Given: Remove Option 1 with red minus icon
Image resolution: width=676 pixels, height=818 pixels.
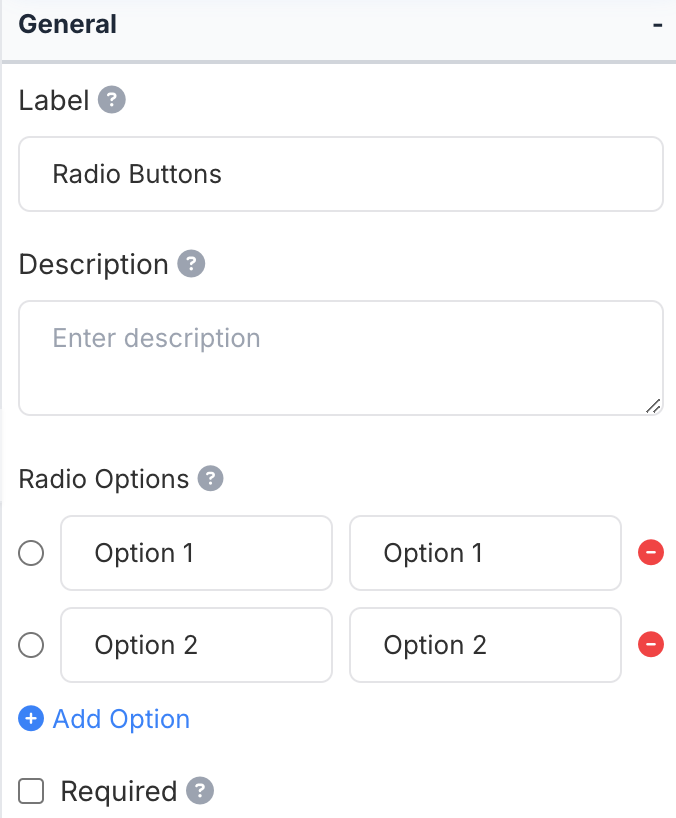Looking at the screenshot, I should (x=651, y=553).
